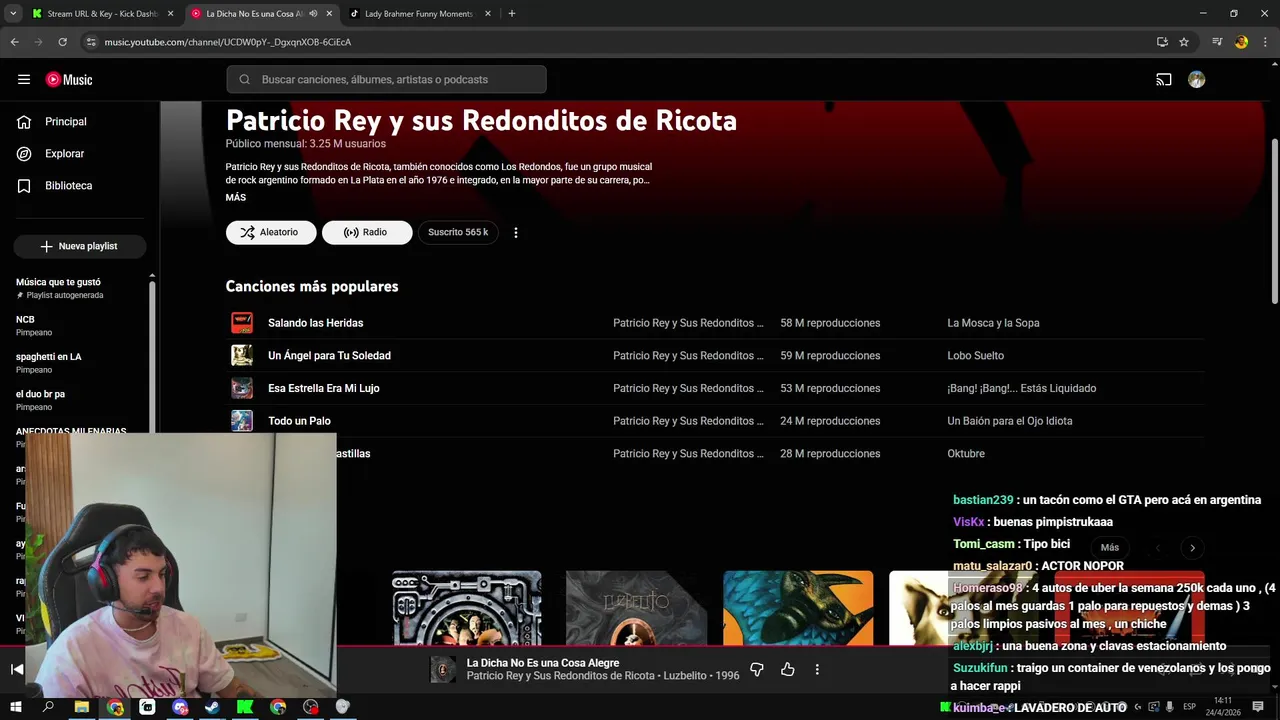Viewport: 1280px width, 720px height.
Task: Click the Más button beside the carousel
Action: pyautogui.click(x=1110, y=548)
